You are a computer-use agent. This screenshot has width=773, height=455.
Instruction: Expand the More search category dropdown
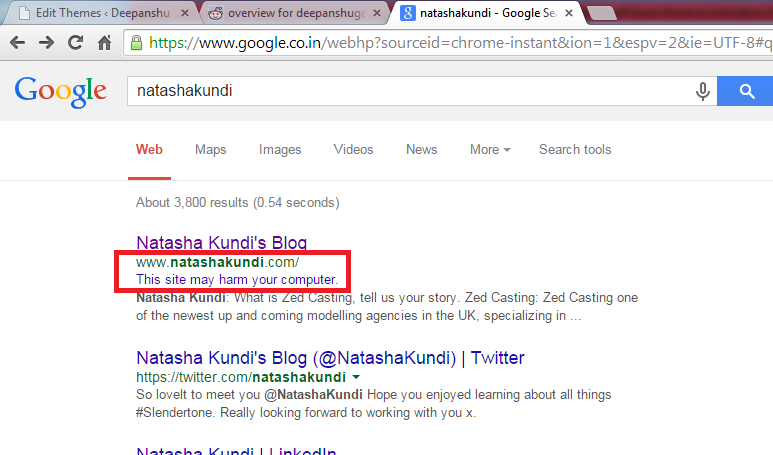490,150
